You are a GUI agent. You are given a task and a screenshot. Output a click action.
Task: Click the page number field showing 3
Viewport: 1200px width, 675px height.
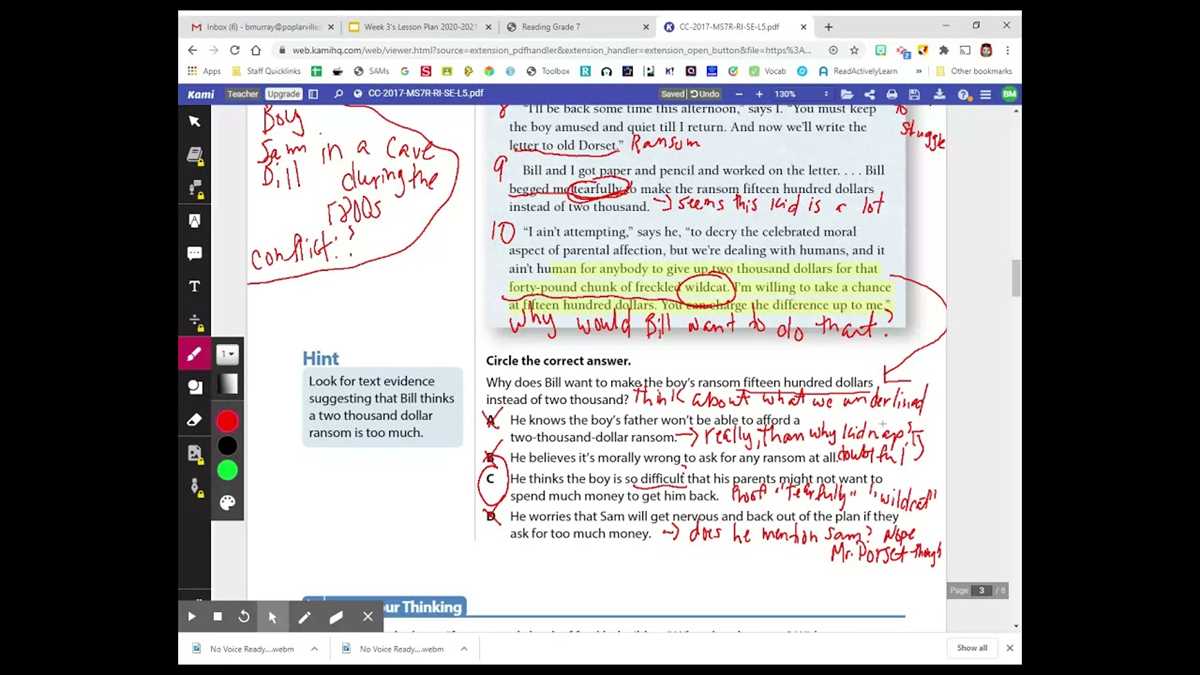(x=981, y=591)
